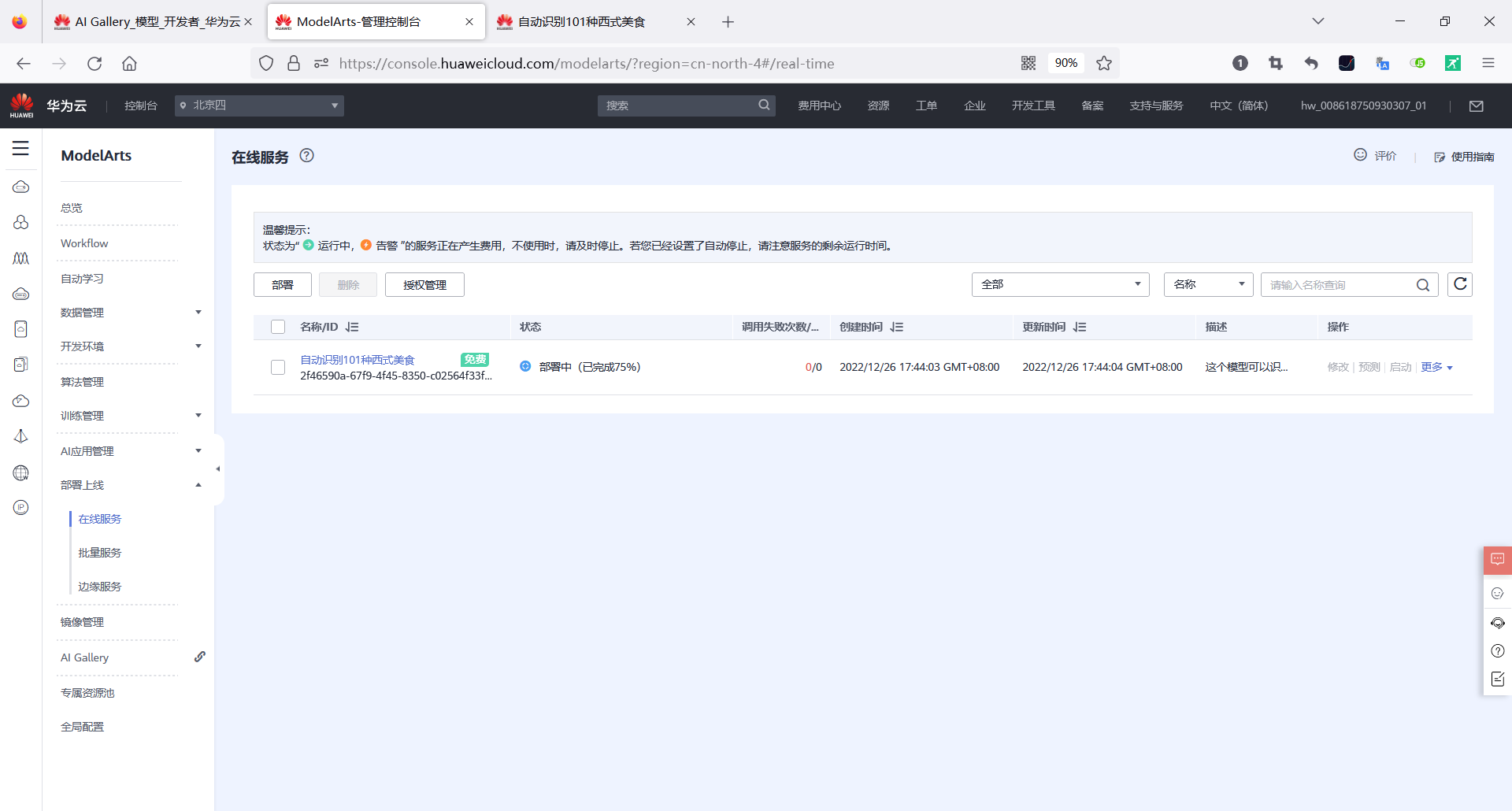Select all services with header checkbox
The image size is (1512, 811).
click(278, 327)
